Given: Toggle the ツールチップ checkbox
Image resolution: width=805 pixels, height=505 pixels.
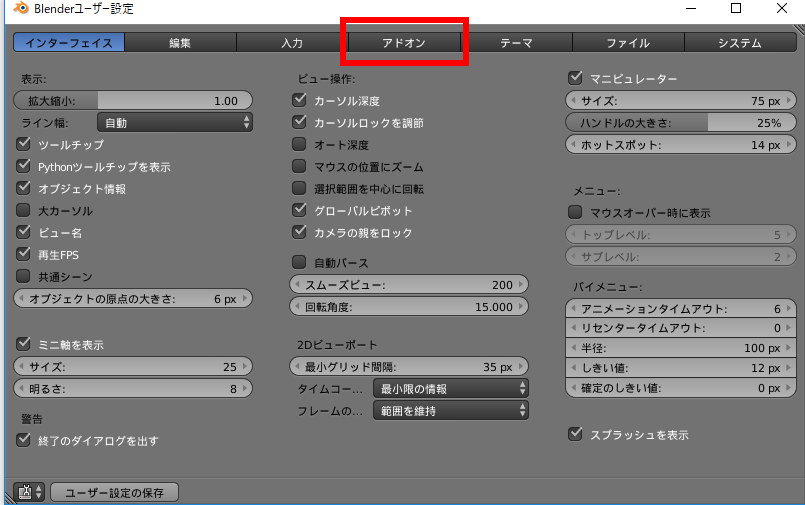Looking at the screenshot, I should pyautogui.click(x=23, y=144).
